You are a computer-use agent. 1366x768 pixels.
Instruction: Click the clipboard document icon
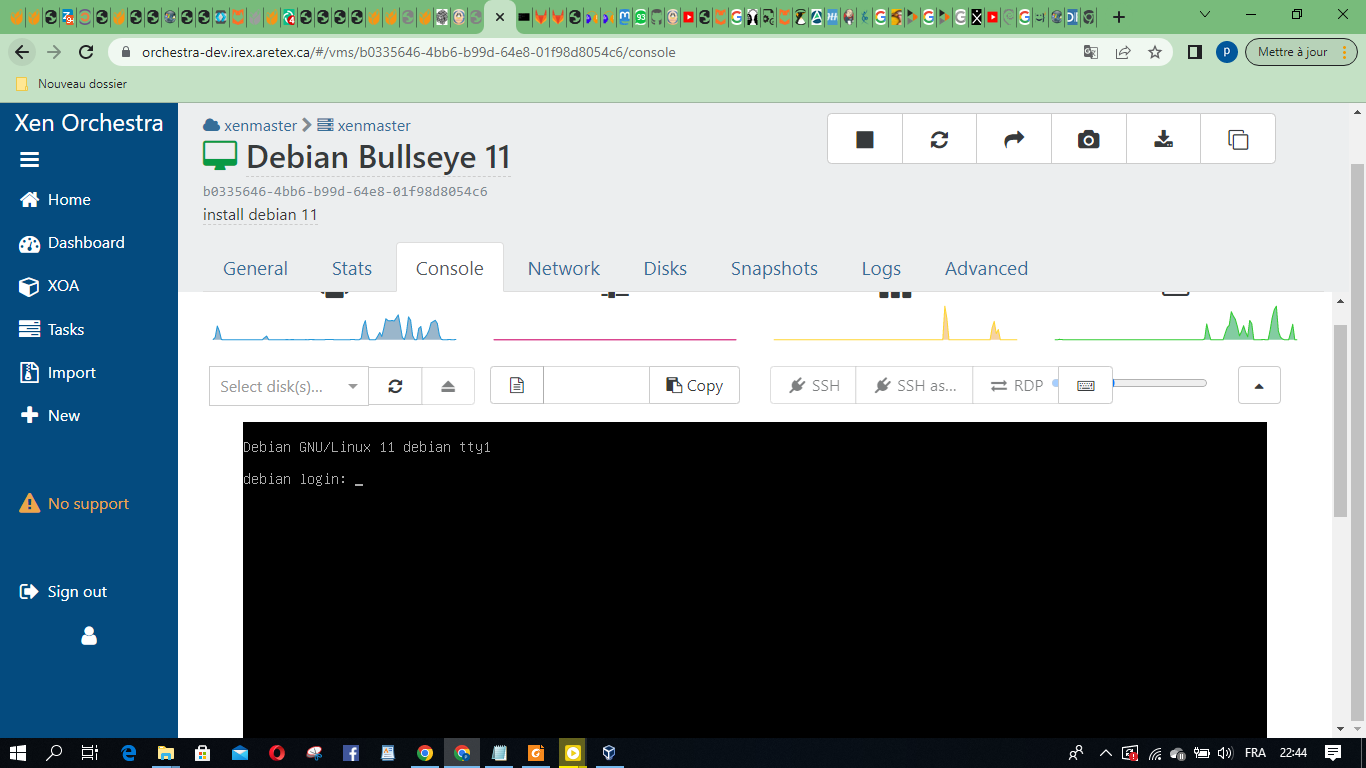tap(517, 385)
